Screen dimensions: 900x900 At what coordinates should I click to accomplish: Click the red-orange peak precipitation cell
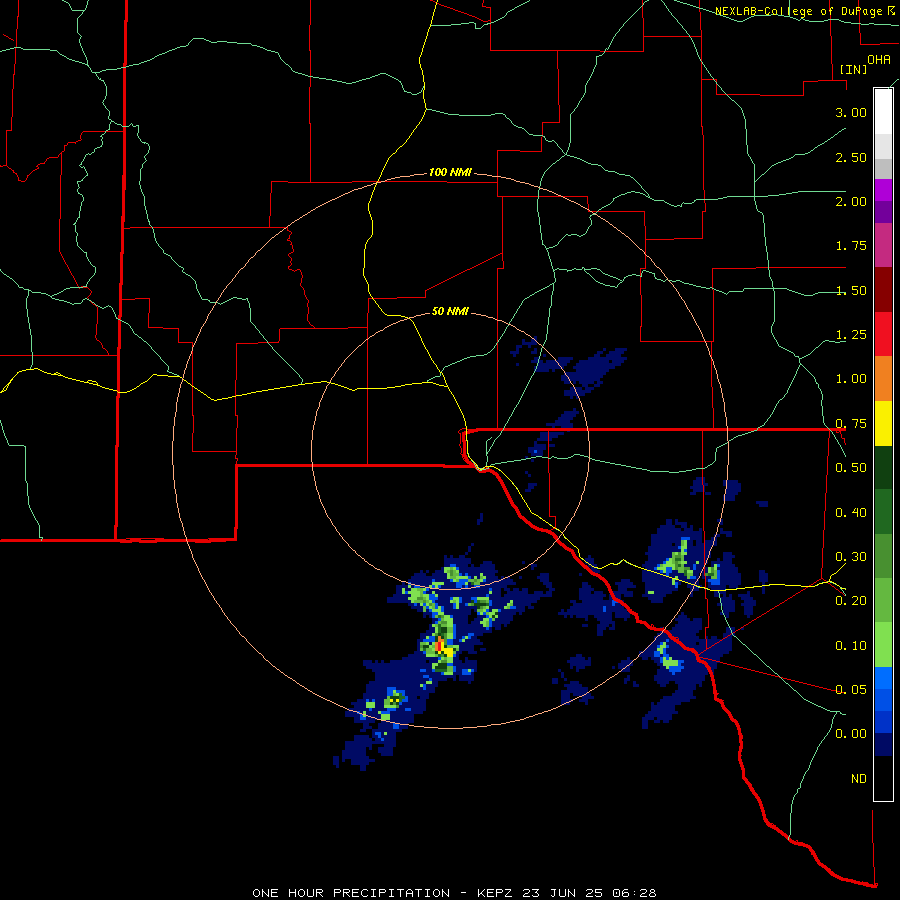pyautogui.click(x=440, y=645)
